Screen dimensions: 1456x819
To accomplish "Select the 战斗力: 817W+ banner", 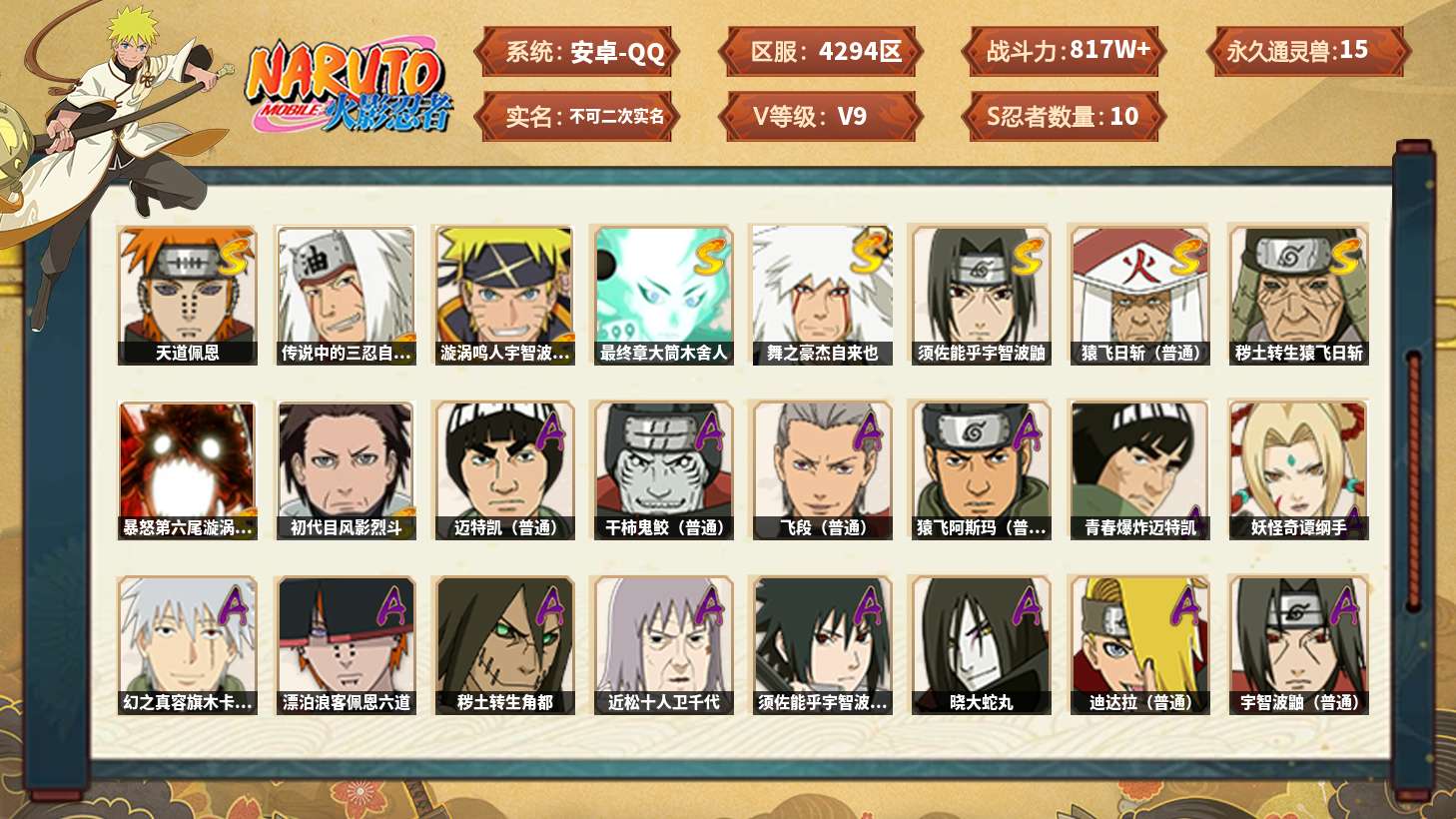I will point(1065,51).
